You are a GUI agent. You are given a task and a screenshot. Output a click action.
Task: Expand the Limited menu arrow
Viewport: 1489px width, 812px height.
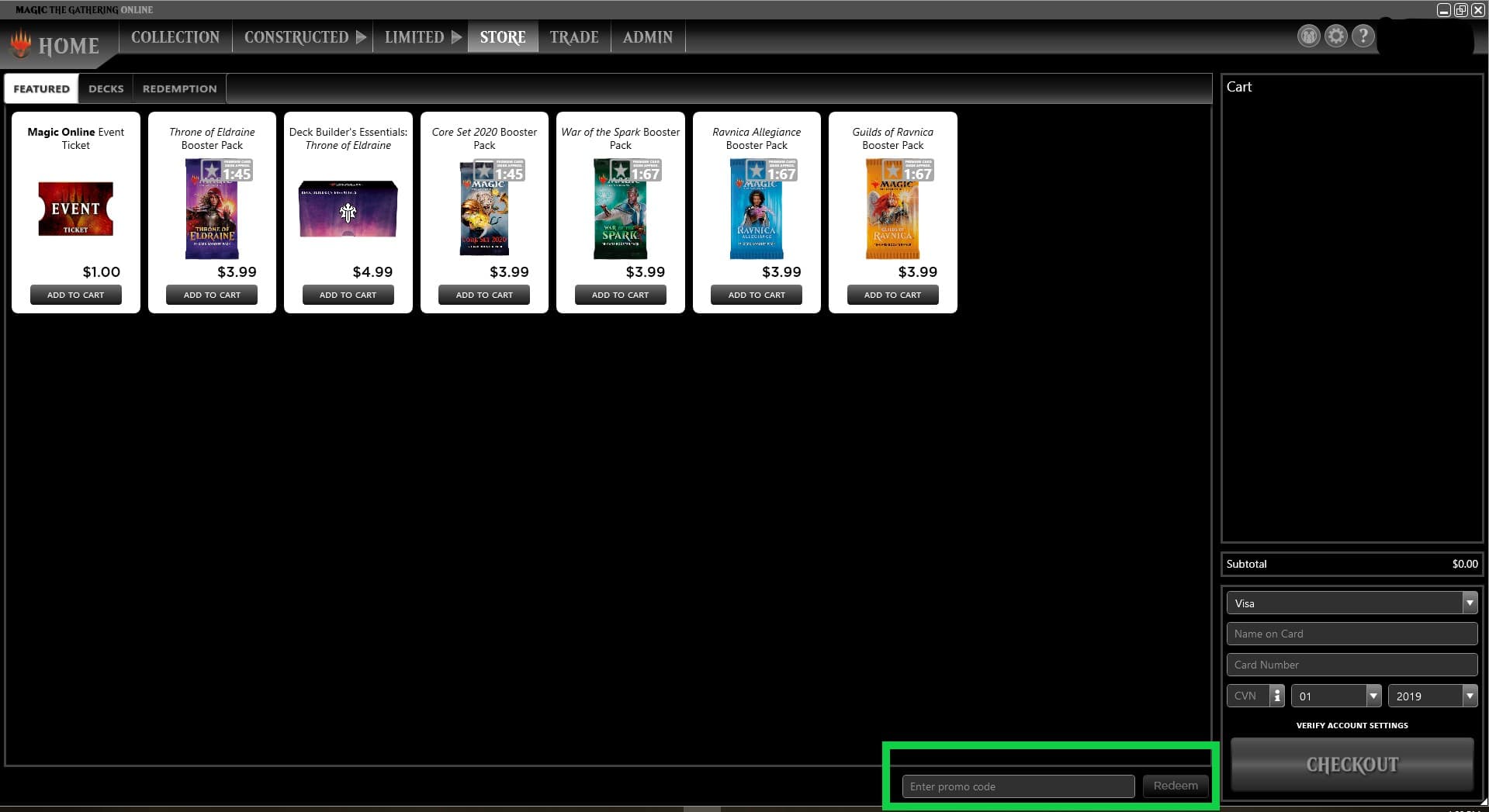tap(456, 37)
